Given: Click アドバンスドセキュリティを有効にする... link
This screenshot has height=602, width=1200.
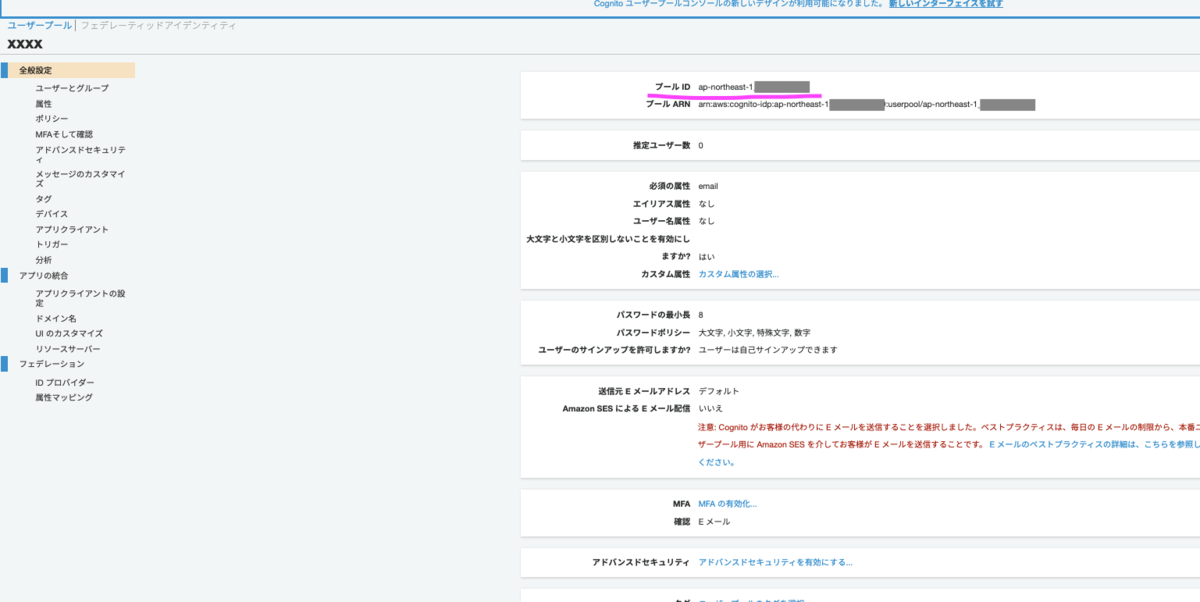Looking at the screenshot, I should point(775,562).
